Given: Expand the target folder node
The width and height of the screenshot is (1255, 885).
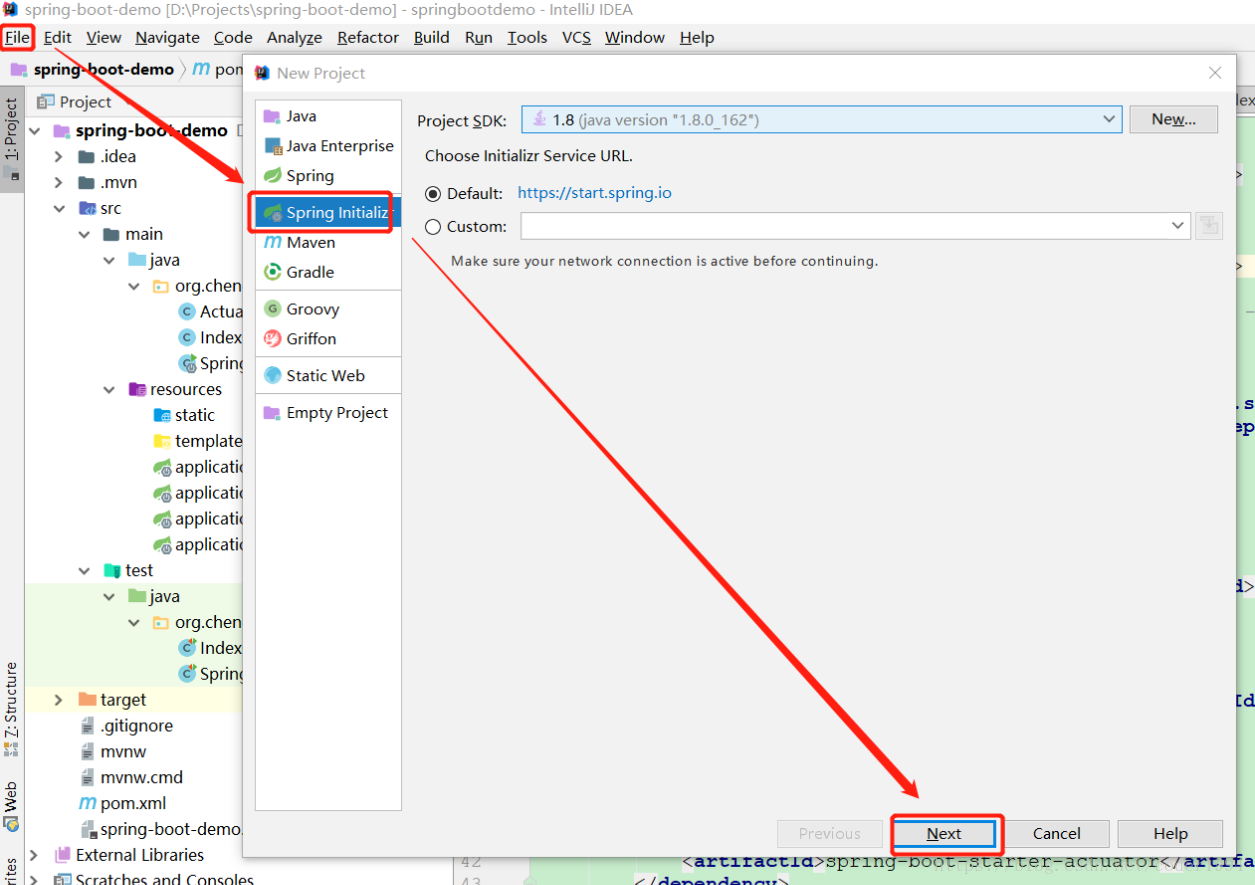Looking at the screenshot, I should click(59, 700).
